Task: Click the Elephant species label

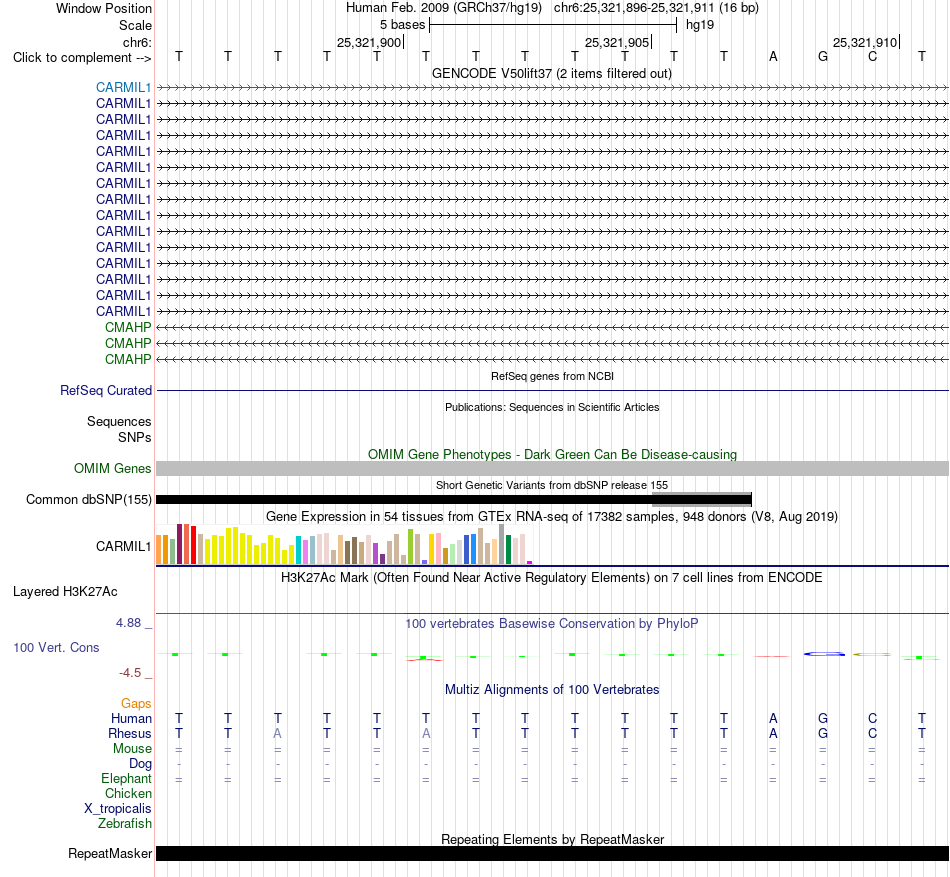Action: (126, 778)
